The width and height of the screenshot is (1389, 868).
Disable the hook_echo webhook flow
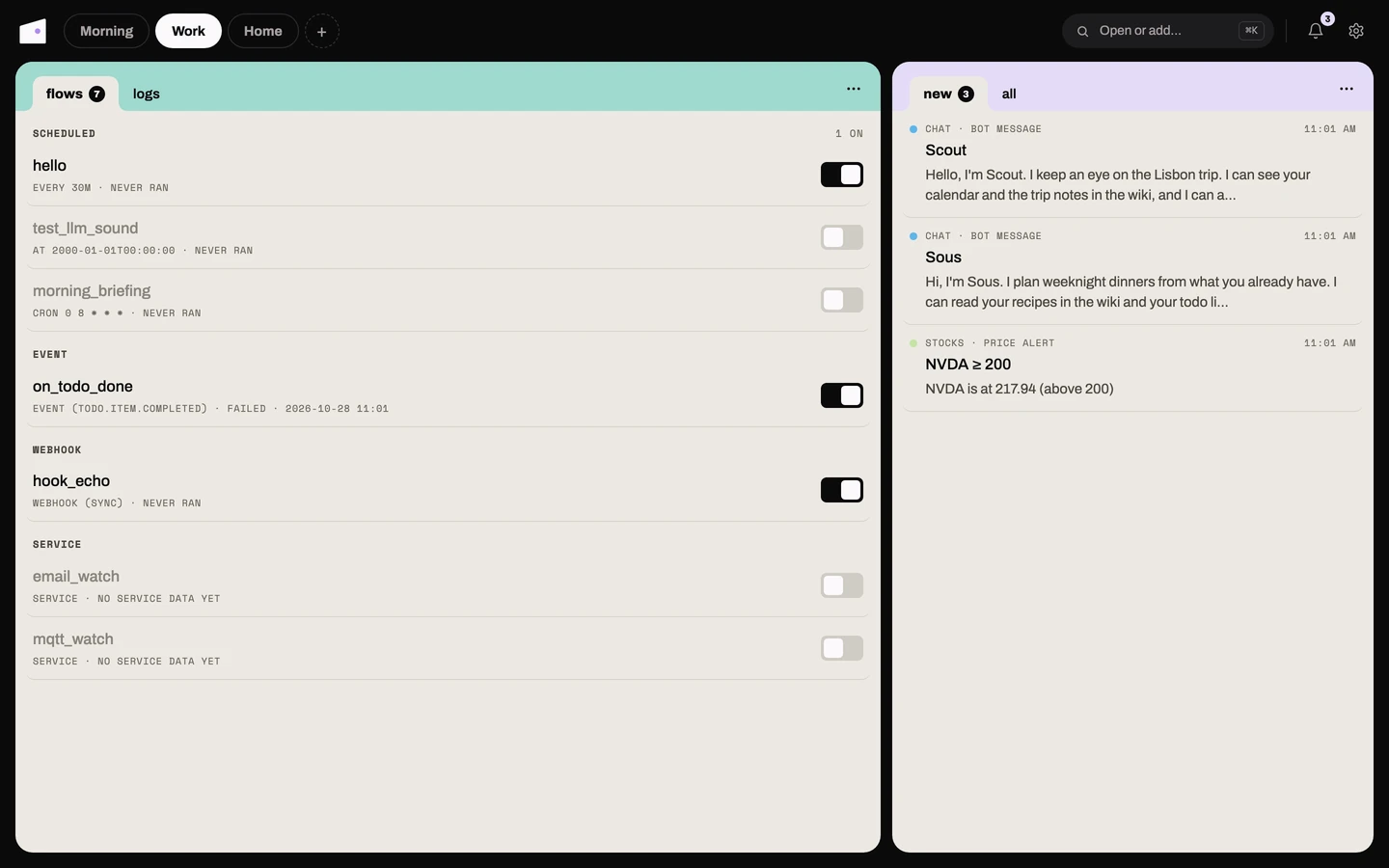click(x=842, y=490)
